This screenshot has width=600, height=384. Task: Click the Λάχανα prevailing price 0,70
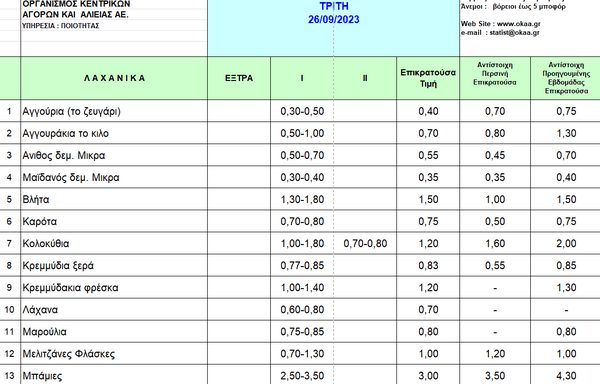(428, 309)
